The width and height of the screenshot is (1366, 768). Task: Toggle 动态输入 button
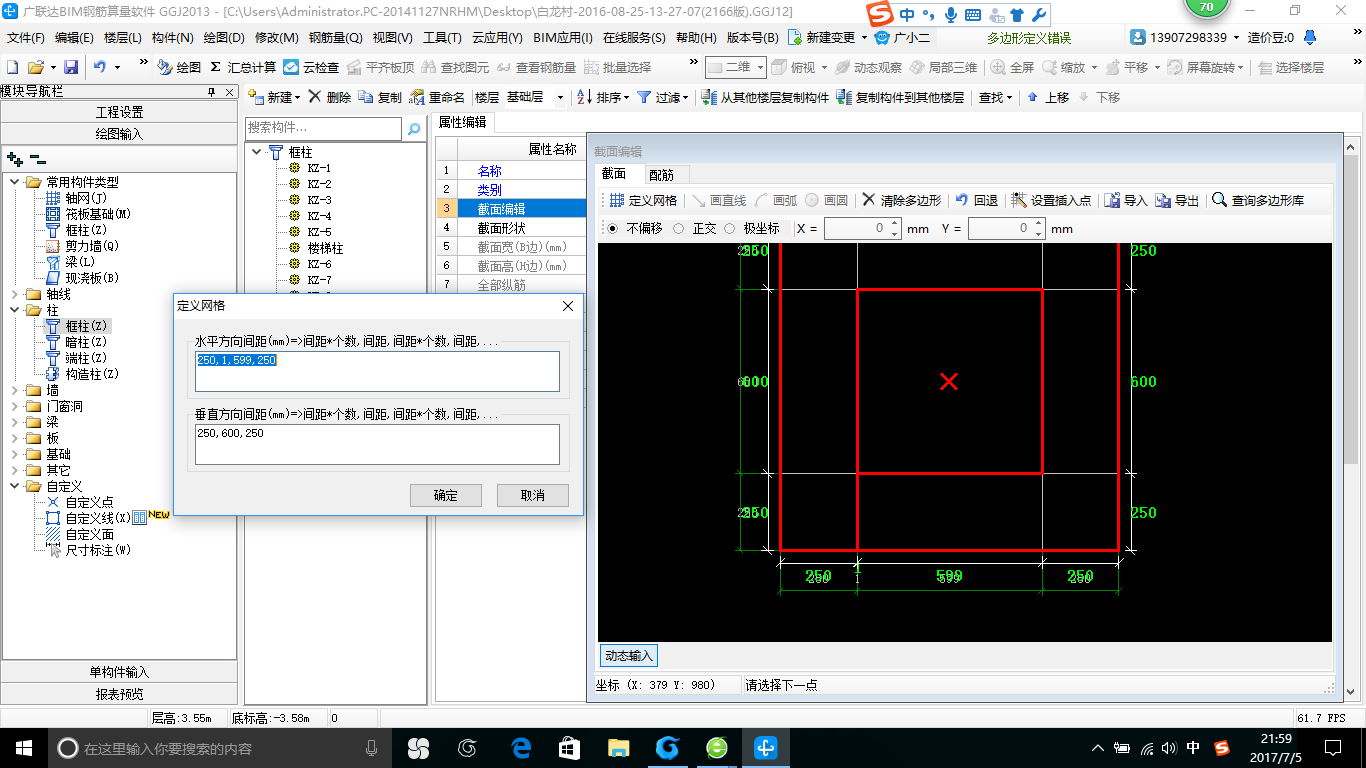629,656
